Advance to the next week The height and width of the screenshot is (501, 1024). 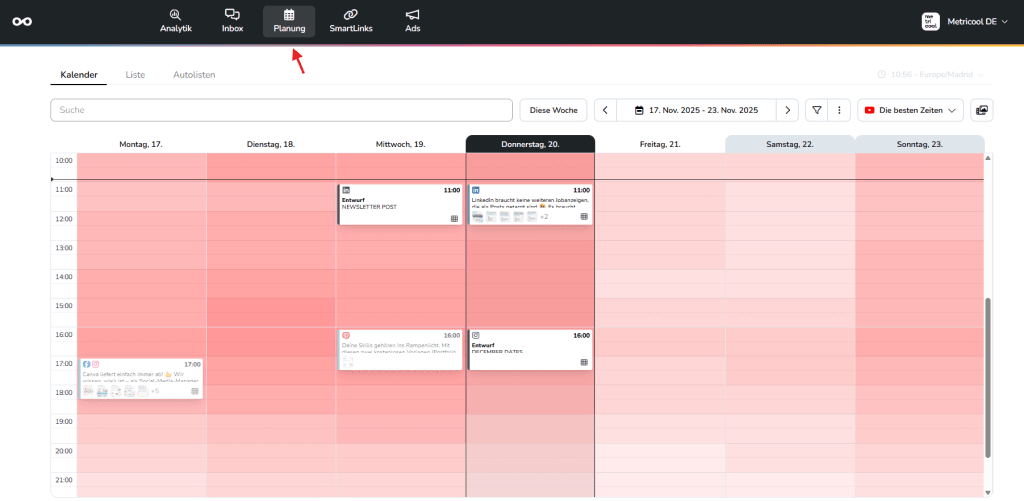(789, 110)
